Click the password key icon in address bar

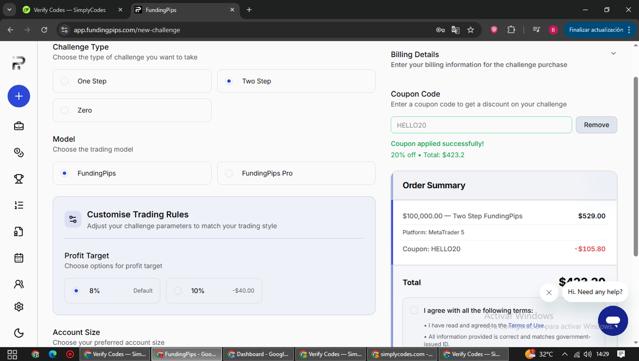point(440,30)
